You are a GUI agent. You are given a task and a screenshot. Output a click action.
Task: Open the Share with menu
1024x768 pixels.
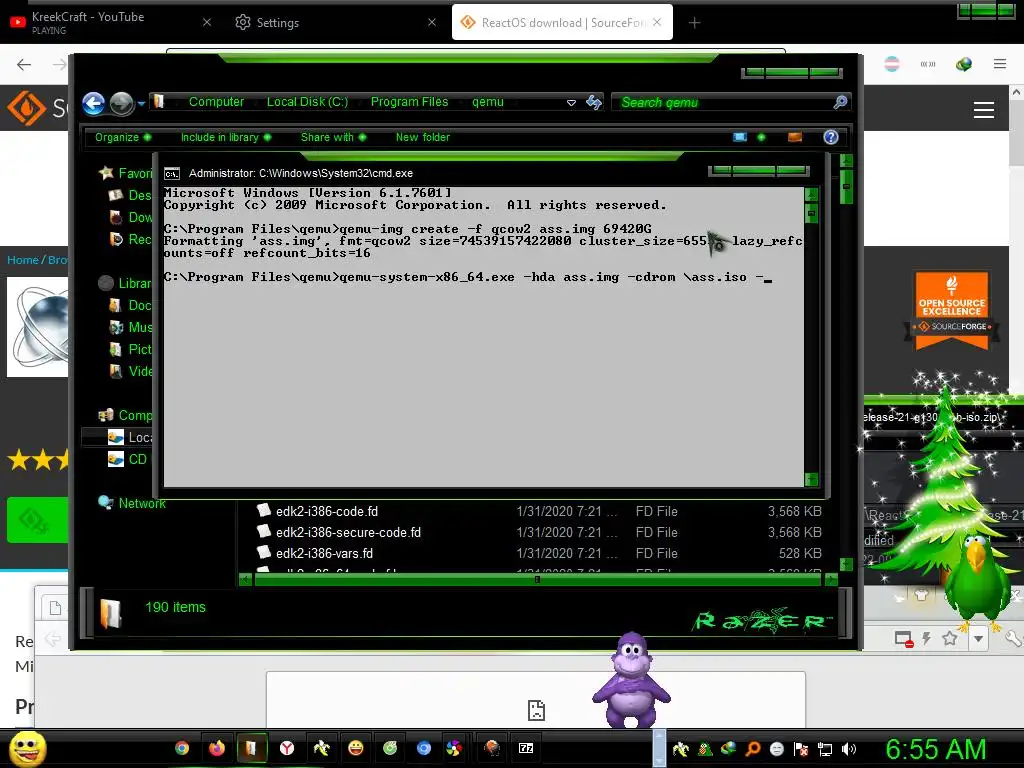pos(333,137)
